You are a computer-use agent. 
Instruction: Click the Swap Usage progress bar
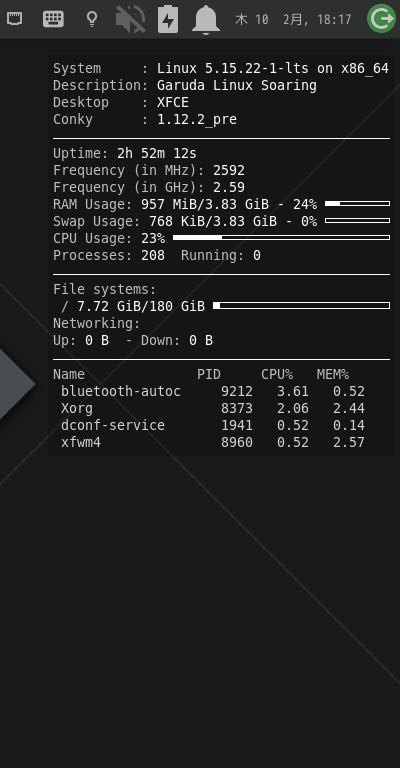tap(357, 220)
